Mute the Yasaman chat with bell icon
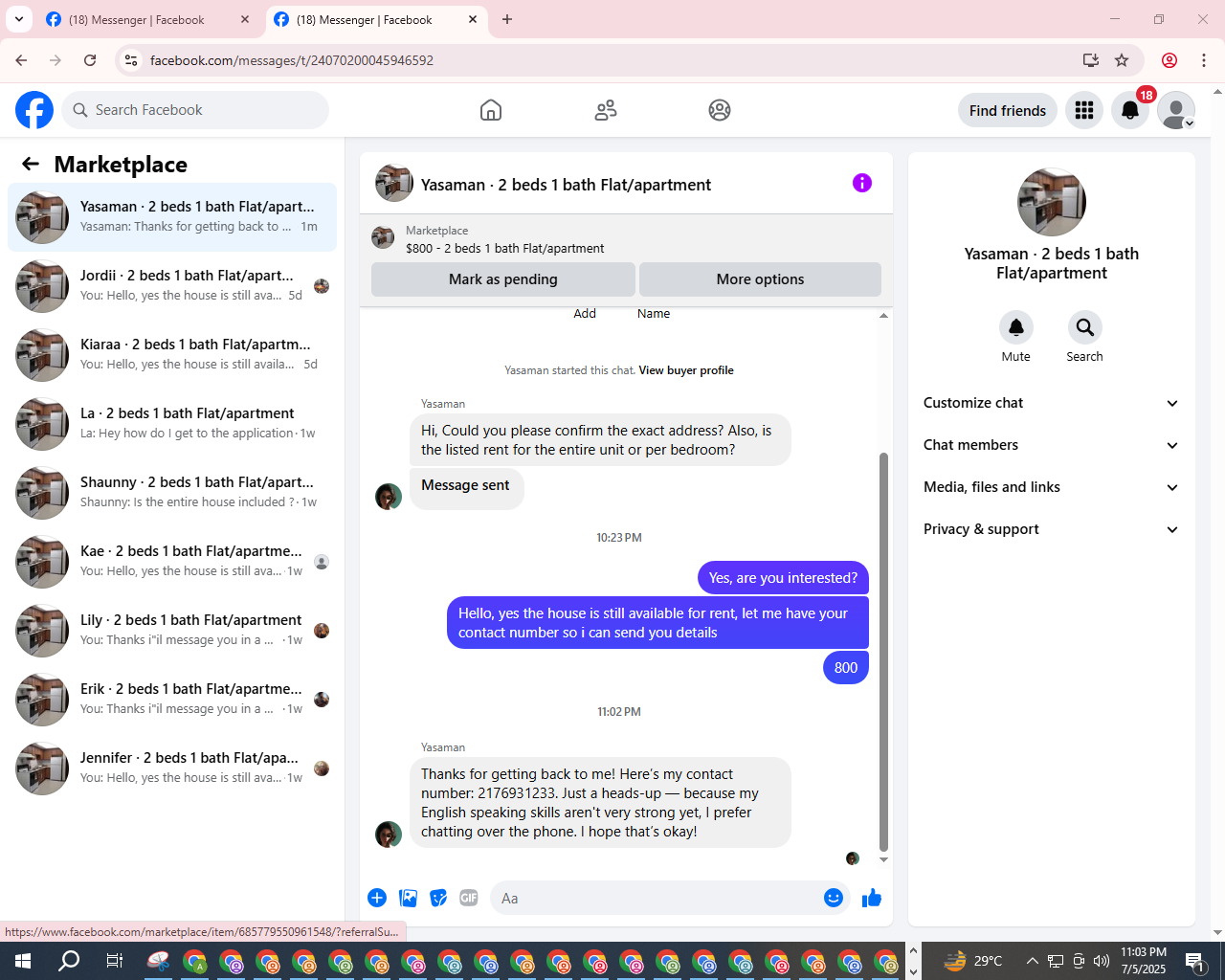Image resolution: width=1225 pixels, height=980 pixels. click(x=1016, y=327)
